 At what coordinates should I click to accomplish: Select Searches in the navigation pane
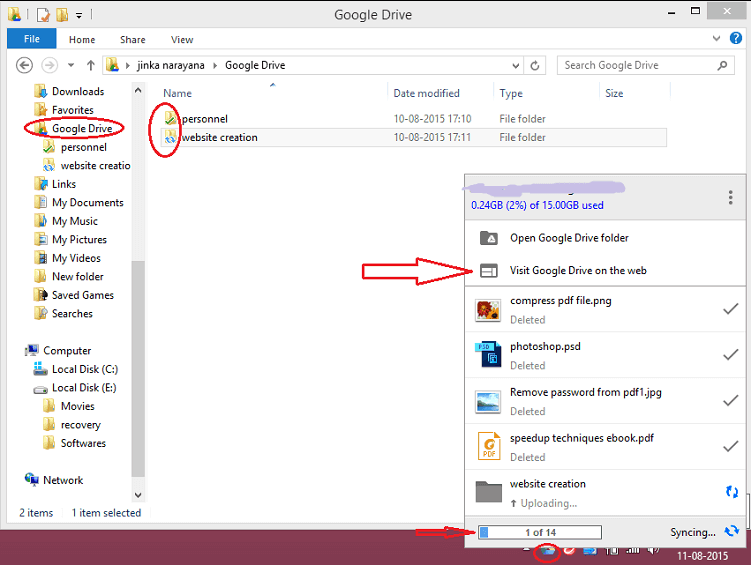click(x=72, y=314)
